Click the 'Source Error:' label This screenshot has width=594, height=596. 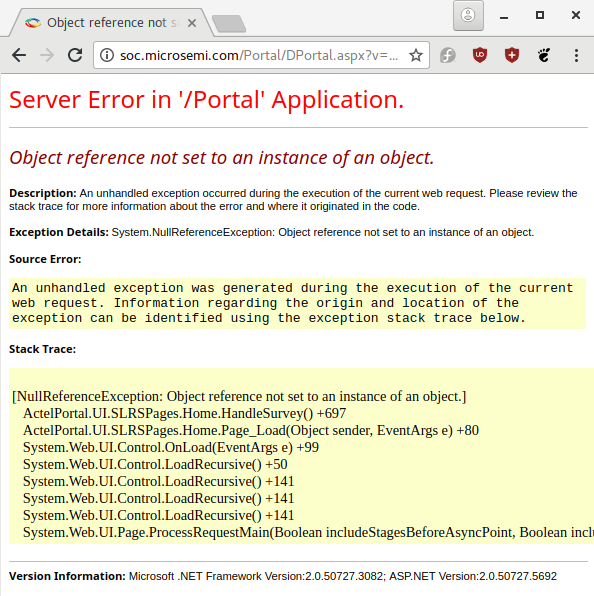[45, 259]
